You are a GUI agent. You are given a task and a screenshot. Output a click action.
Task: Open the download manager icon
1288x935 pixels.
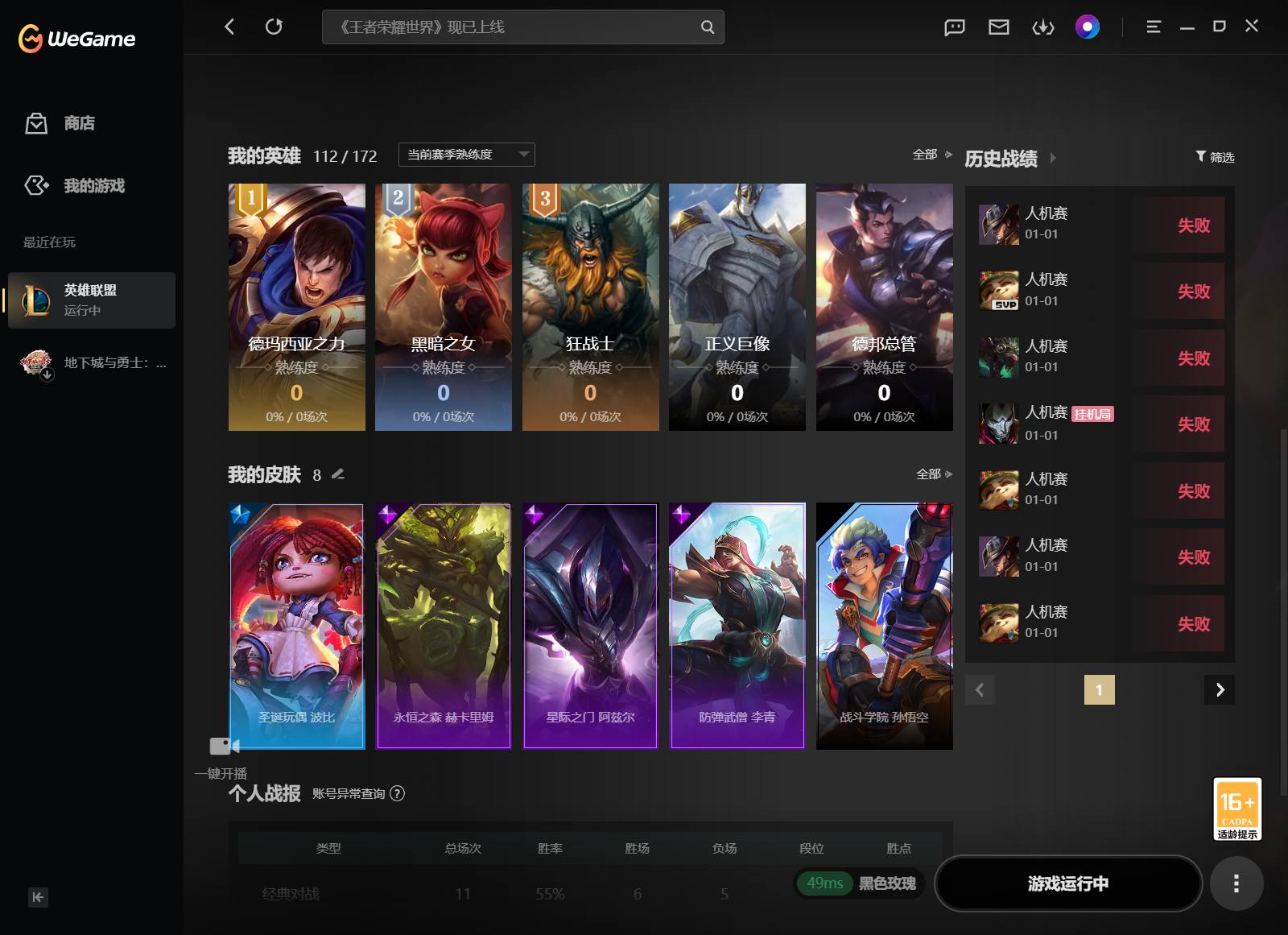(x=1043, y=27)
